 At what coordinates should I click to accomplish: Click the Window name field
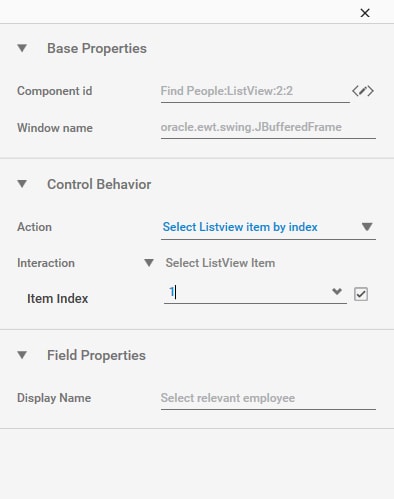pos(268,127)
